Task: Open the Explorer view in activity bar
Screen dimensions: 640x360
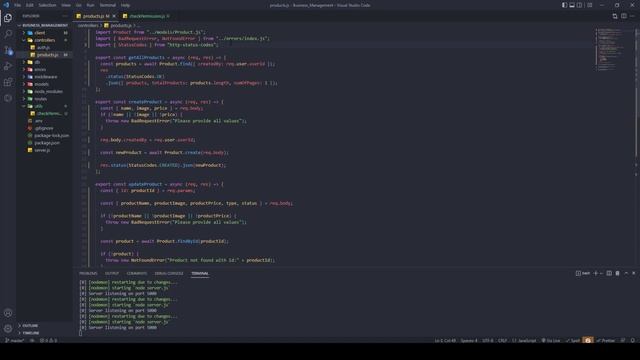Action: point(8,18)
